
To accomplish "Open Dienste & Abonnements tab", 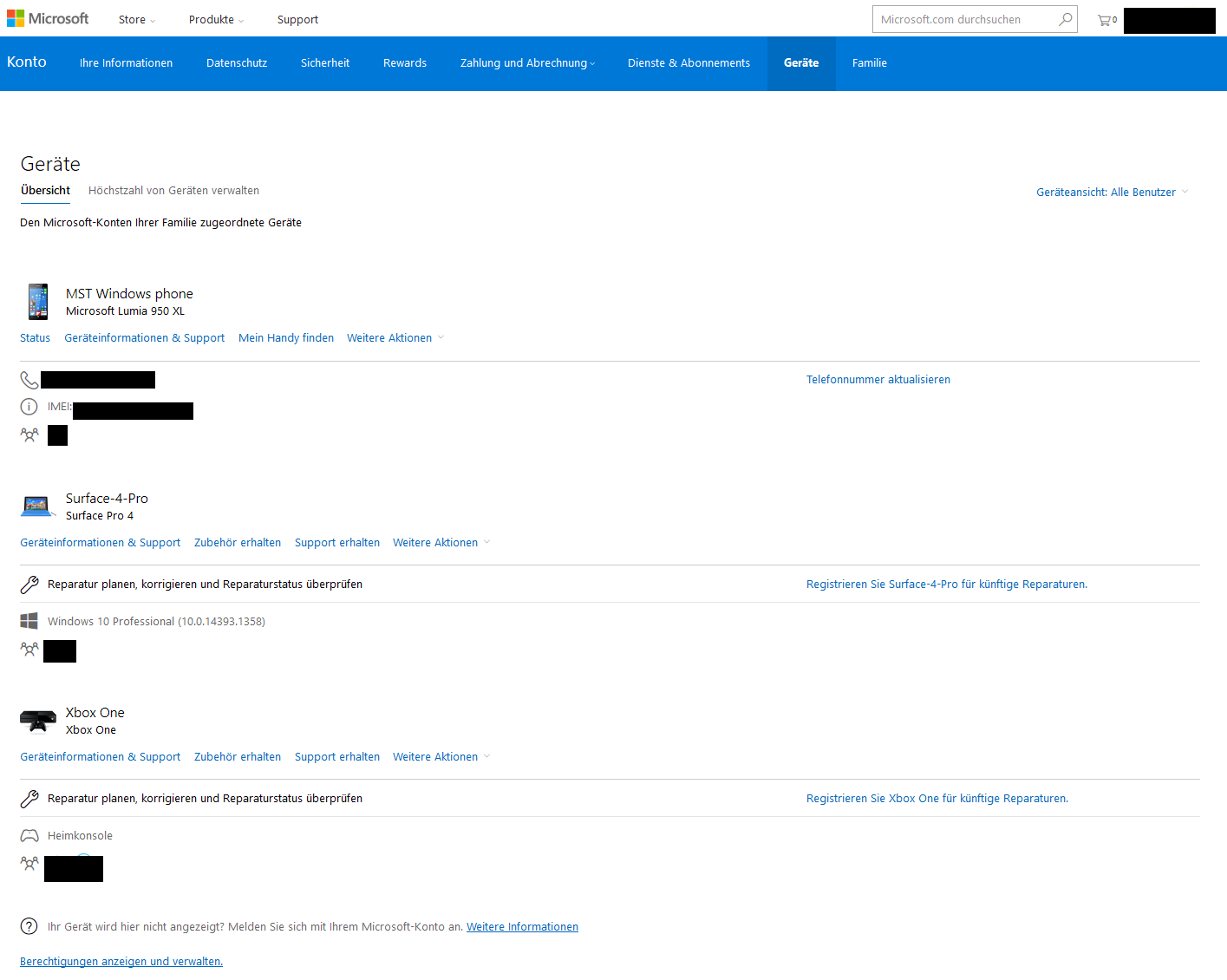I will [x=689, y=63].
